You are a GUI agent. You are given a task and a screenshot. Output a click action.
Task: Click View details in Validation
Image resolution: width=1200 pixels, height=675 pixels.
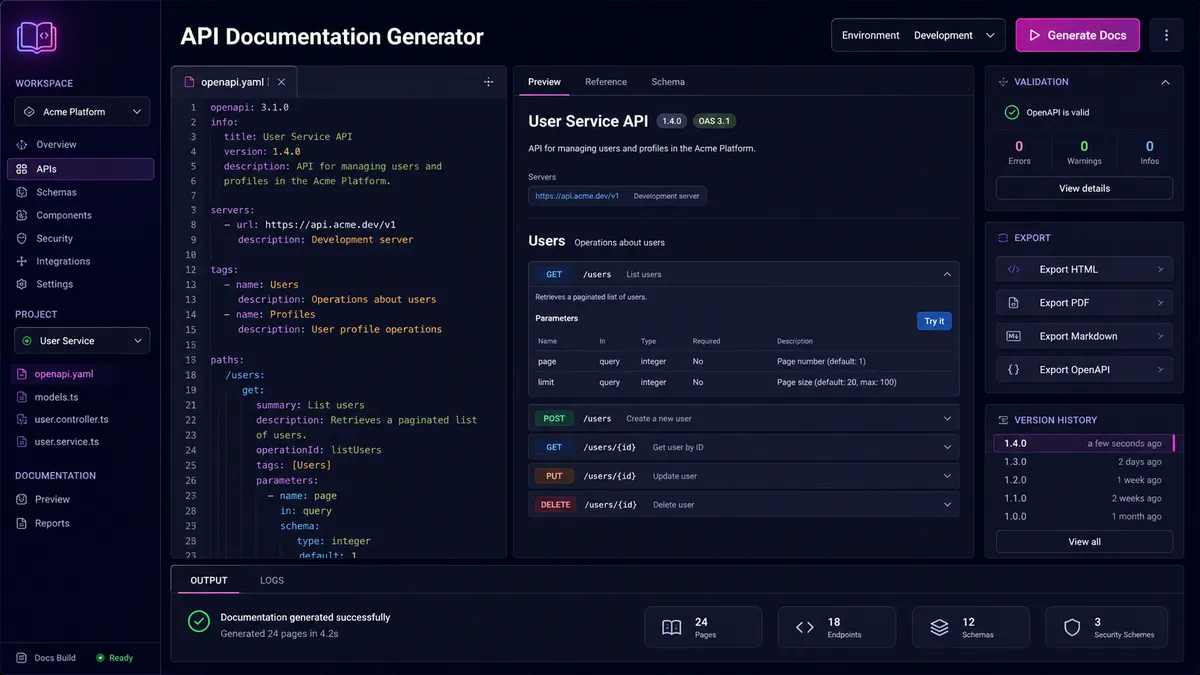coord(1084,188)
